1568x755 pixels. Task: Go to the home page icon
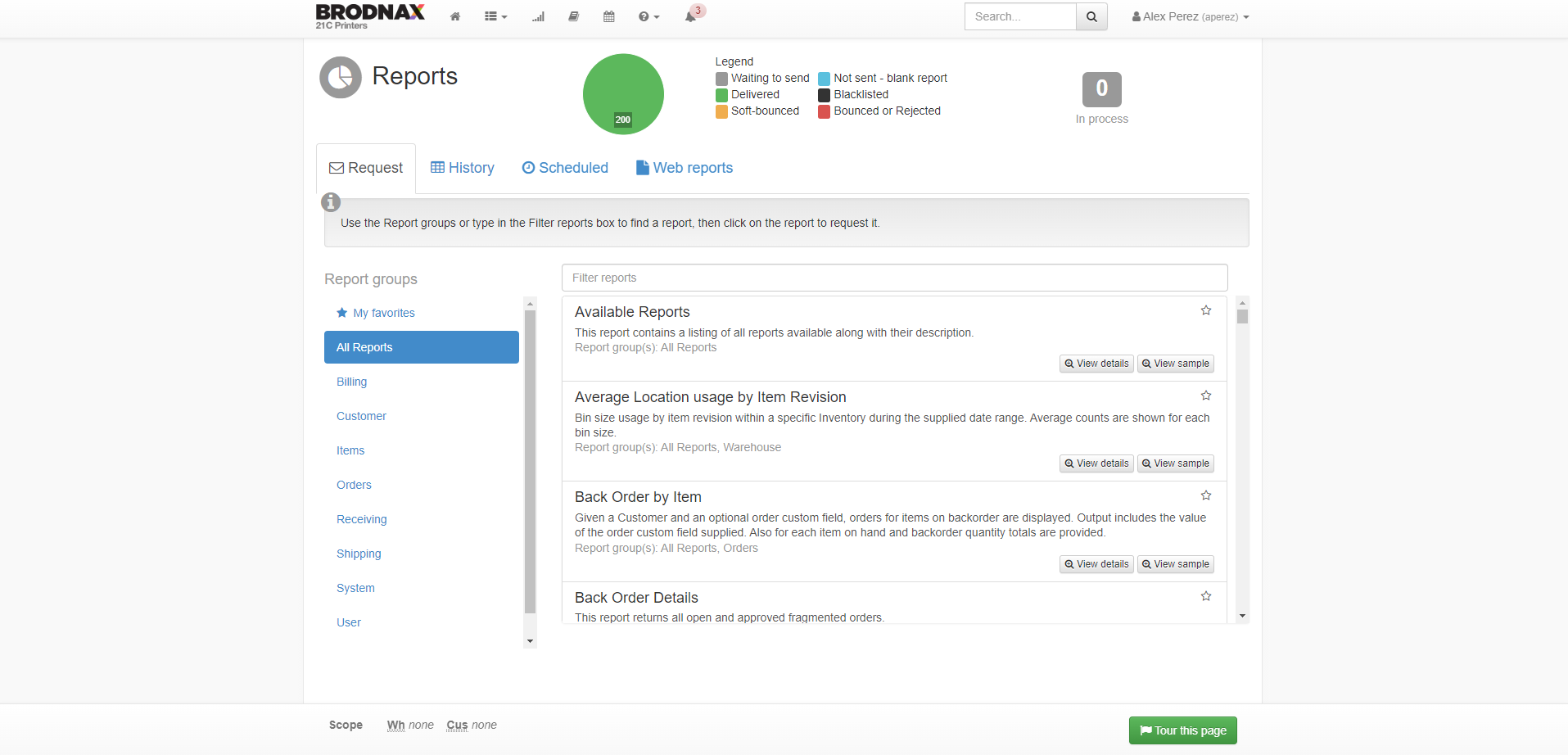(x=455, y=16)
